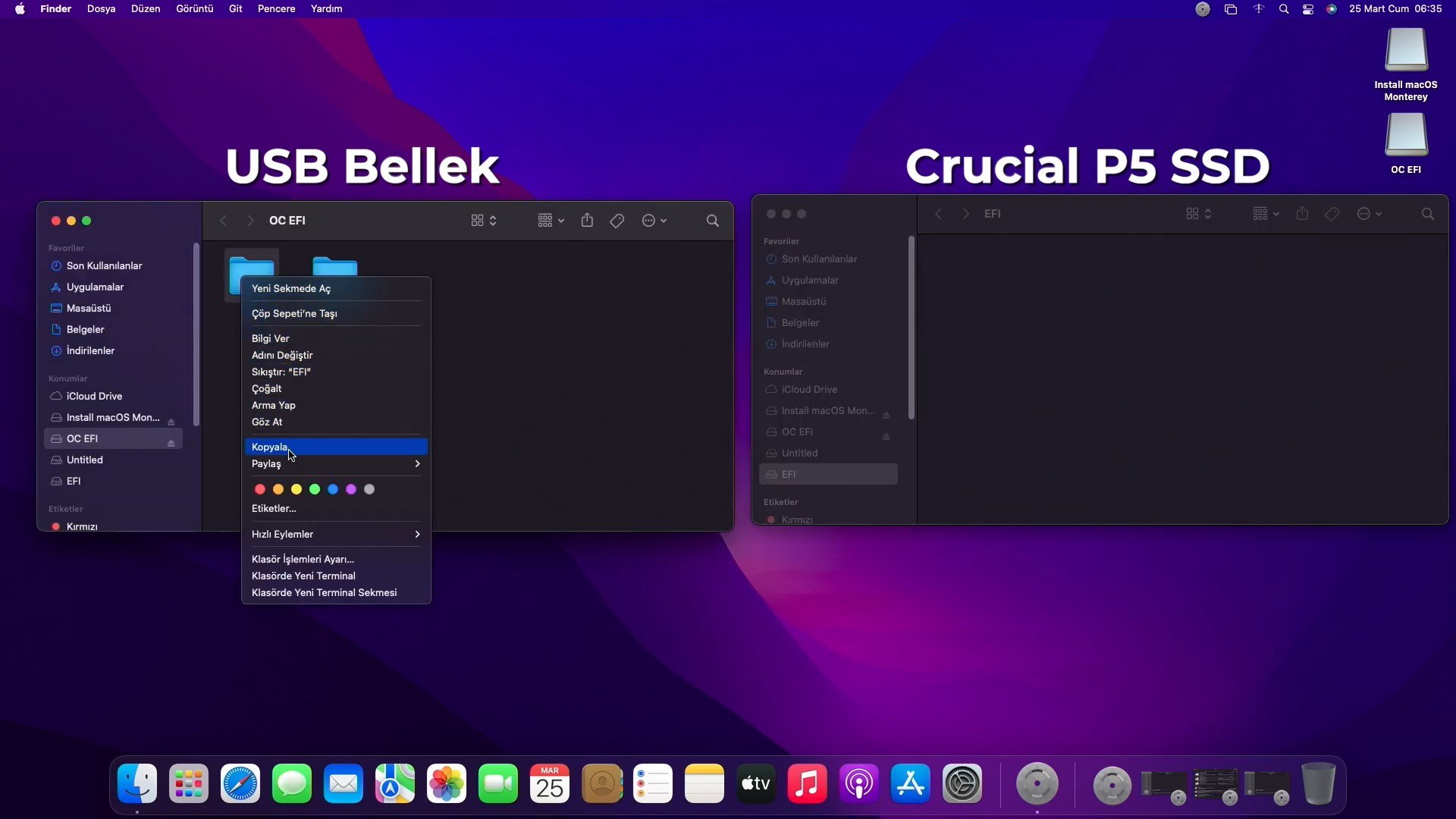Open System Preferences gear in dock
The width and height of the screenshot is (1456, 819).
962,784
